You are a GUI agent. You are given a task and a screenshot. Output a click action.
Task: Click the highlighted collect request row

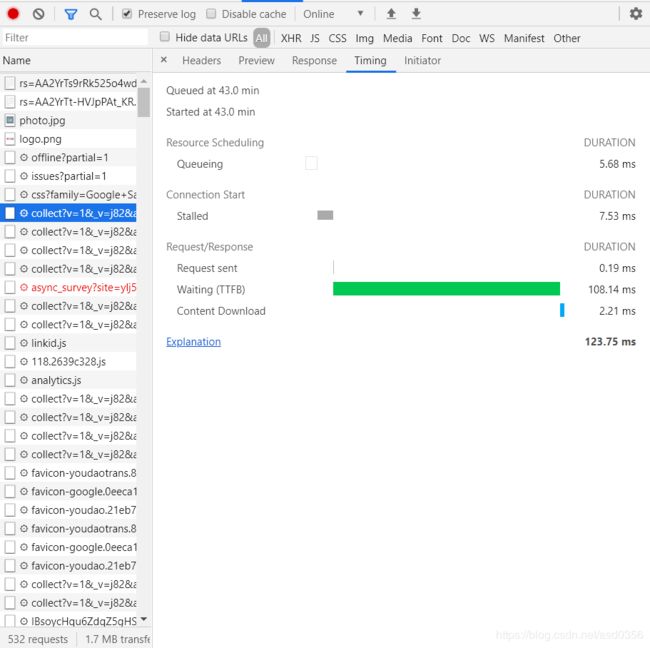pos(68,213)
